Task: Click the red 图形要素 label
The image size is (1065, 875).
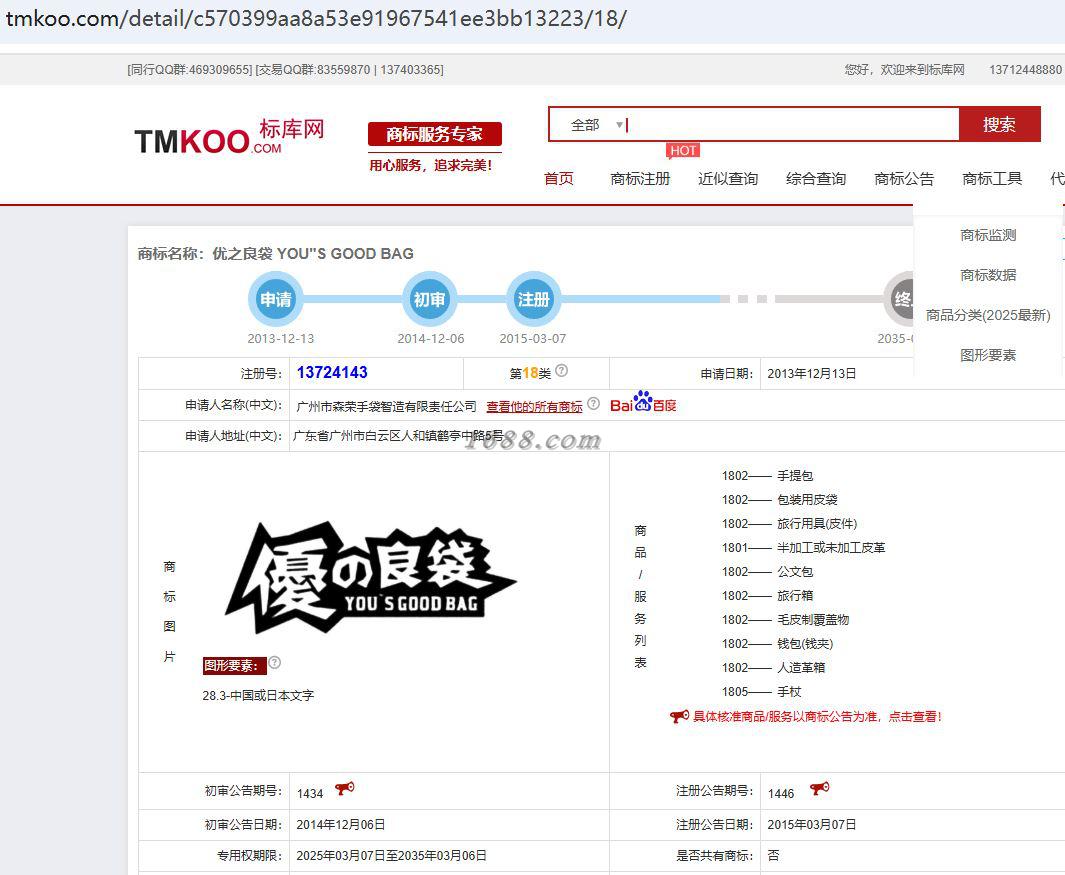Action: pos(234,666)
